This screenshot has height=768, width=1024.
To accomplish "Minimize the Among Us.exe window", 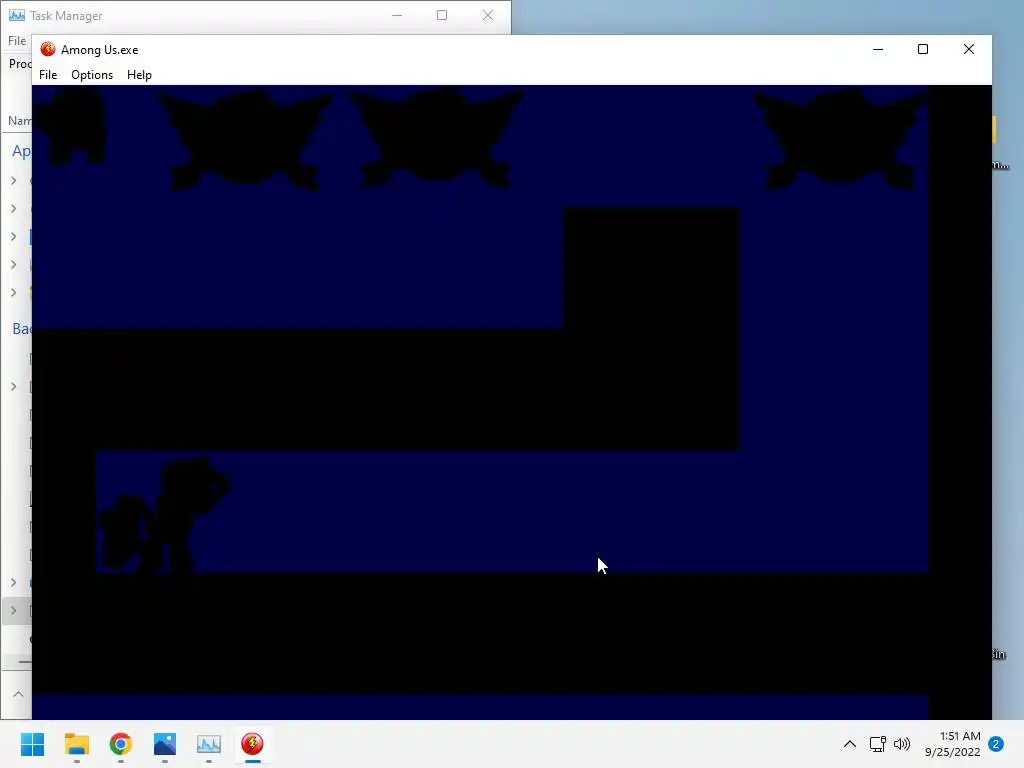I will point(878,50).
